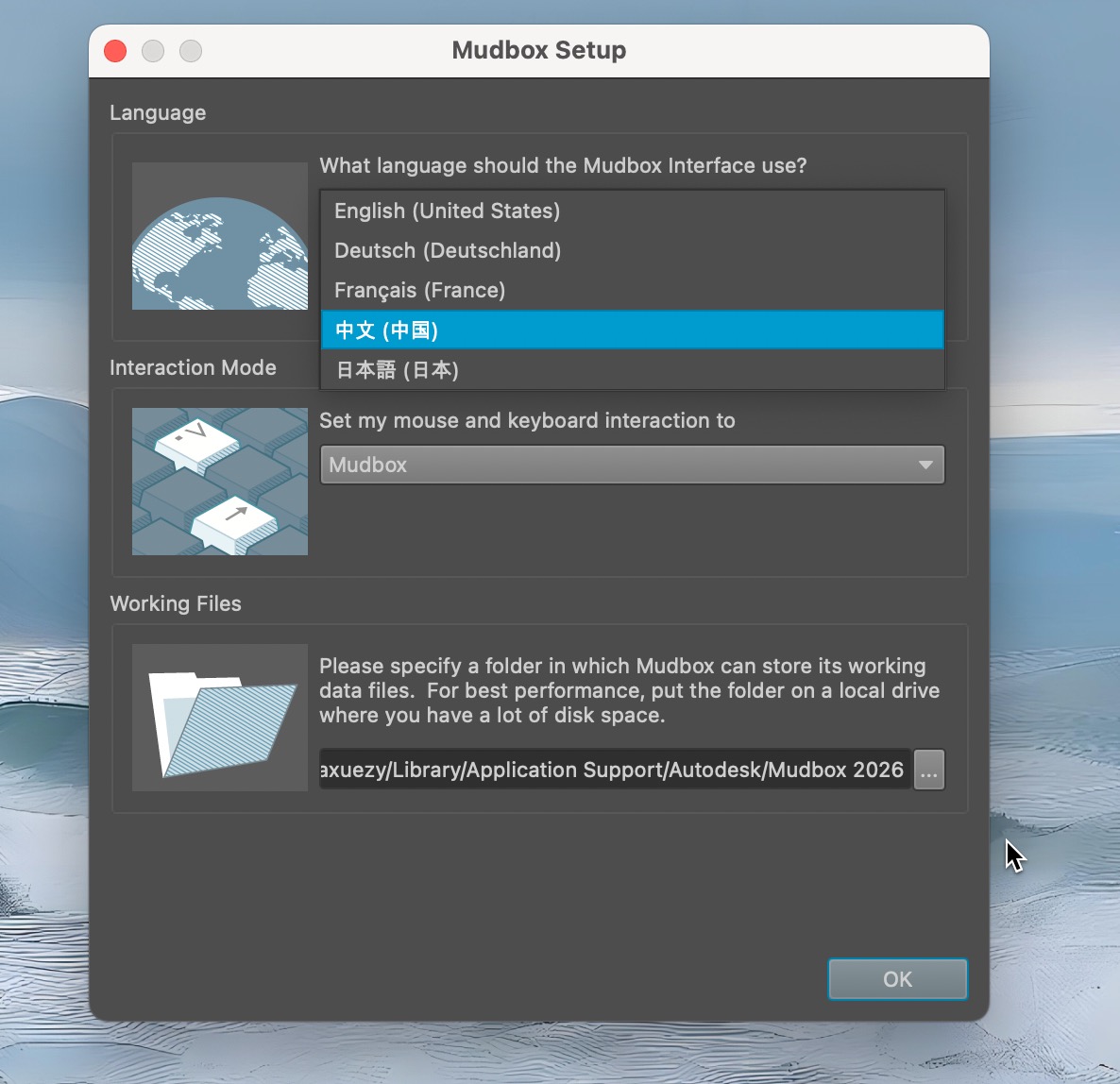Choose English (United States) from the list
Screen dimensions: 1120x1084
click(x=447, y=211)
